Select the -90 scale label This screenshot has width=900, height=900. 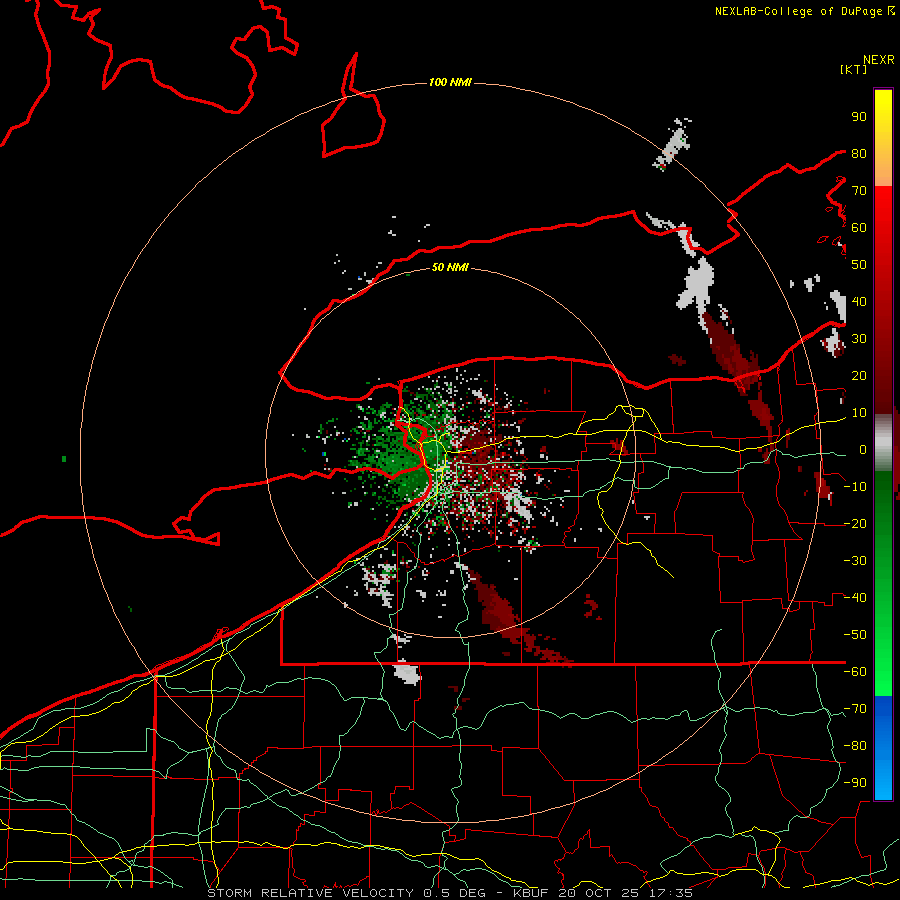click(x=855, y=783)
